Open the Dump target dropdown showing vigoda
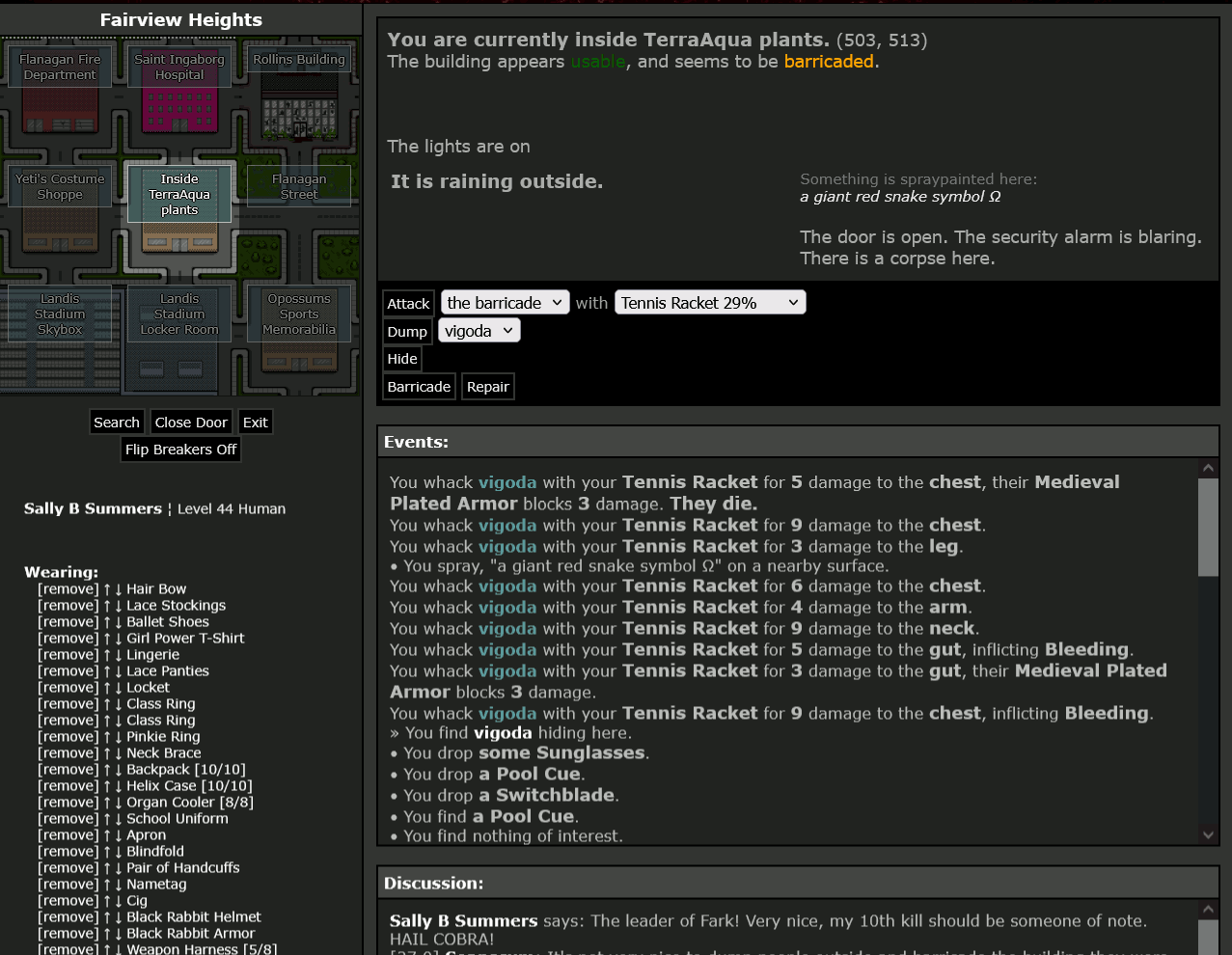Viewport: 1232px width, 955px height. pos(479,331)
